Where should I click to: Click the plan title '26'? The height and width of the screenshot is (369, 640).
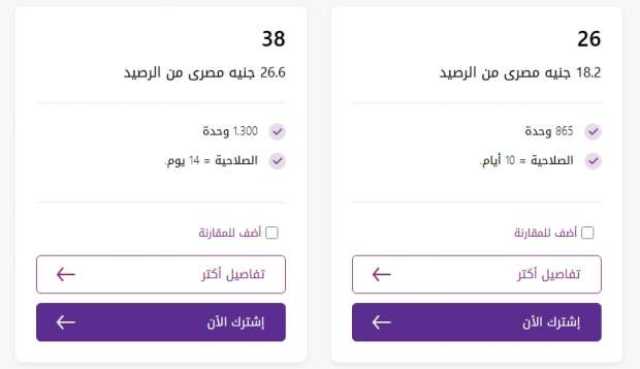(589, 39)
